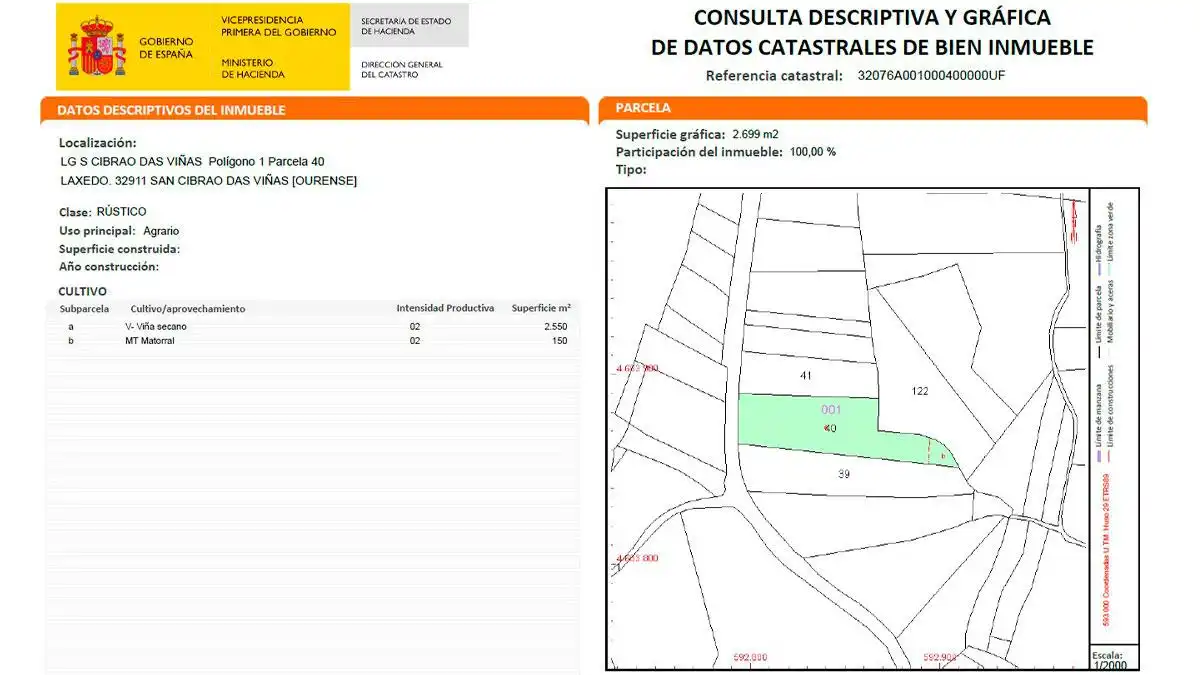Click the 'Año construcción:' label
Image resolution: width=1200 pixels, height=675 pixels.
click(109, 267)
